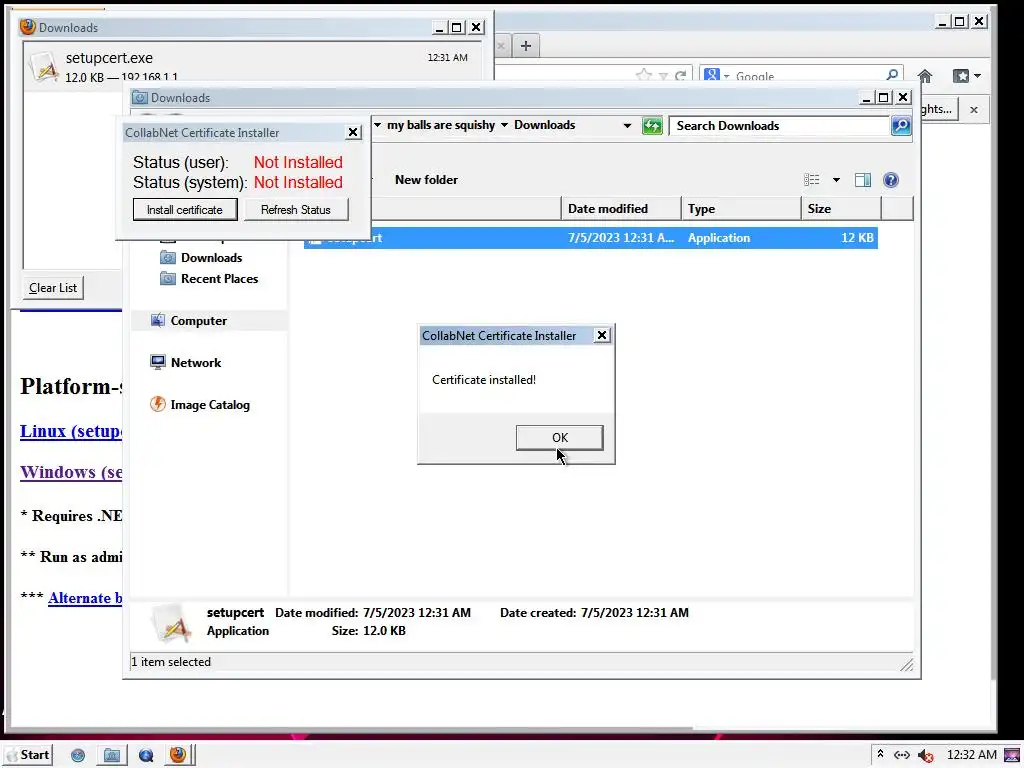The width and height of the screenshot is (1024, 768).
Task: Close the current Firefox tab with its x
Action: coord(501,46)
